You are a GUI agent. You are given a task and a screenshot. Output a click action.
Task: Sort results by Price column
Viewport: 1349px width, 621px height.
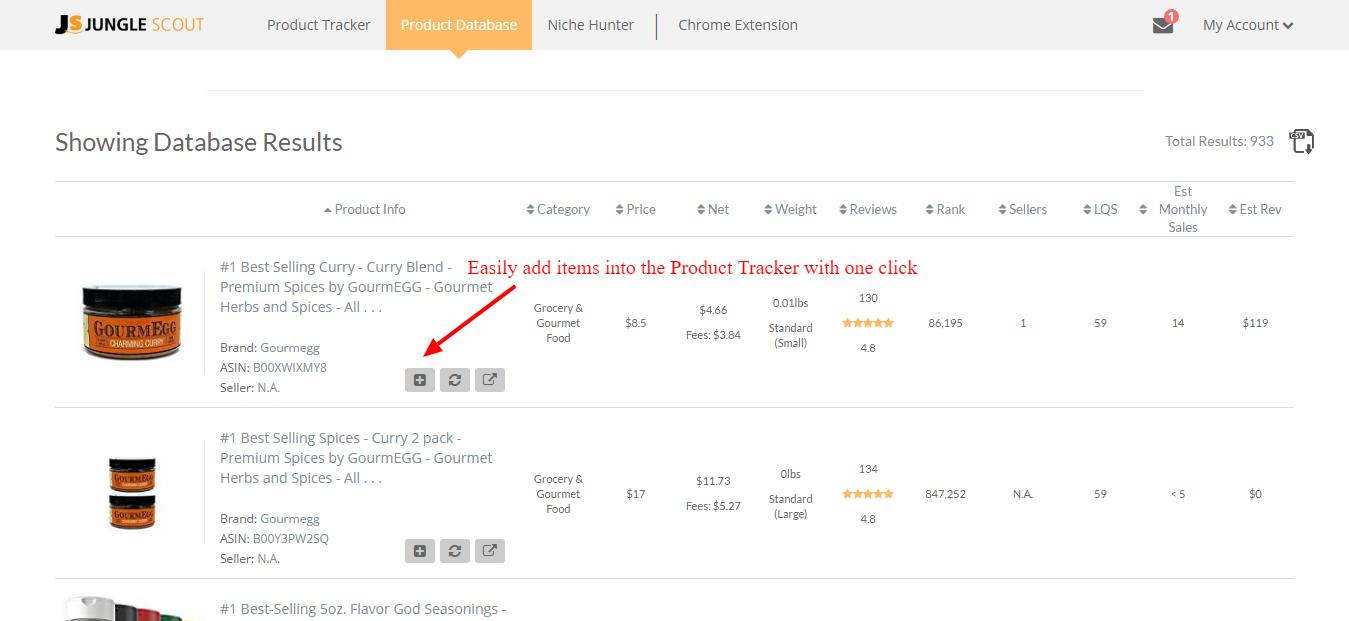[x=636, y=209]
